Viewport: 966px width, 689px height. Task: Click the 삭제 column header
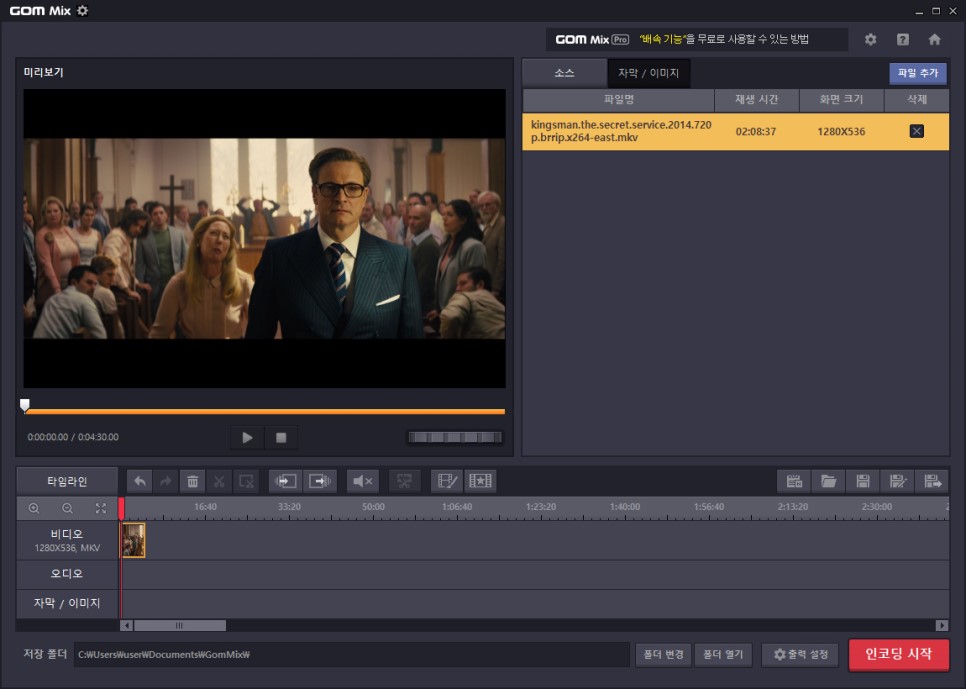[x=917, y=100]
